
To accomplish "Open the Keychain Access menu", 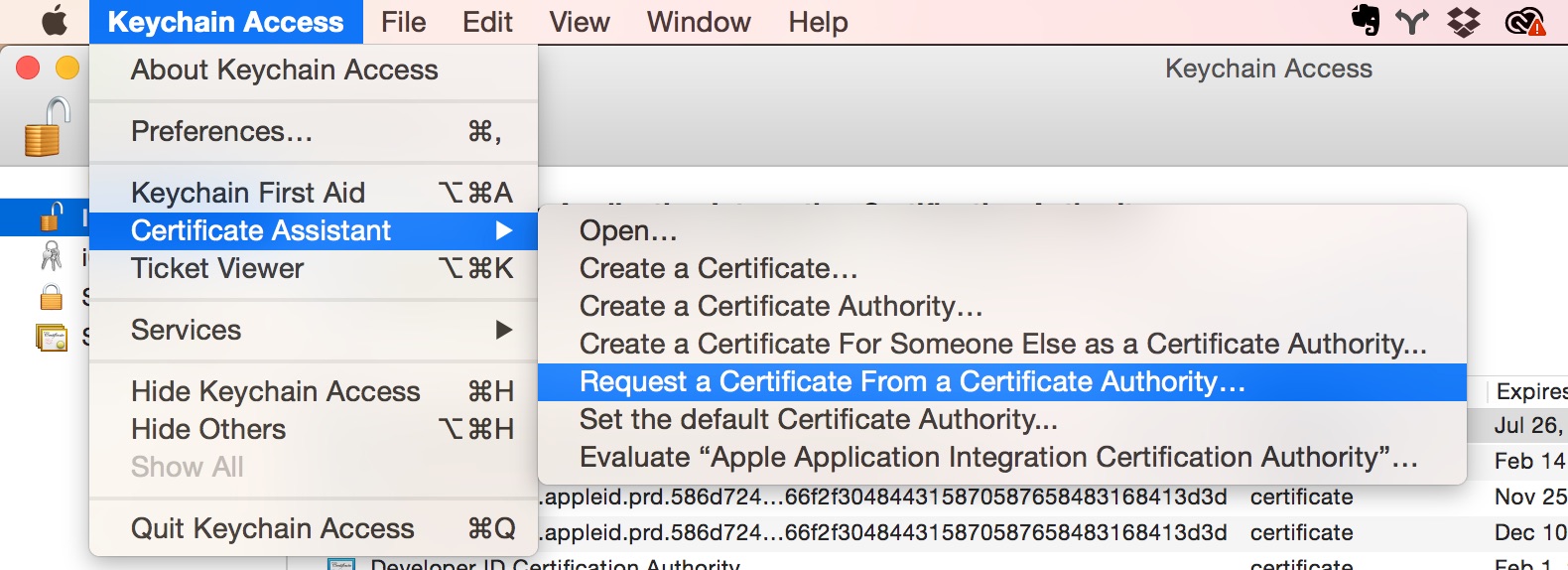I will pyautogui.click(x=225, y=22).
